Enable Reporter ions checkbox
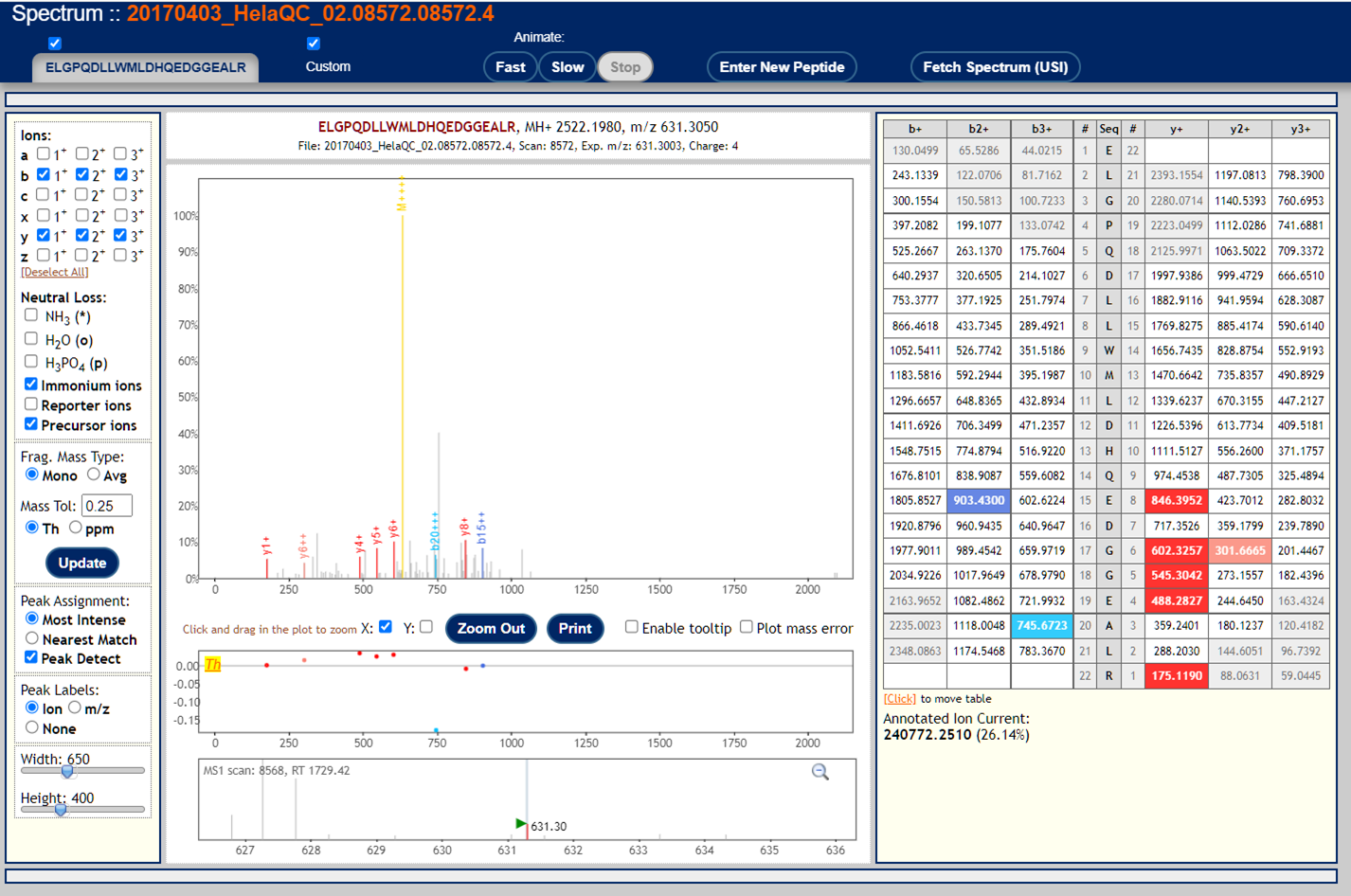The width and height of the screenshot is (1351, 896). [x=31, y=404]
